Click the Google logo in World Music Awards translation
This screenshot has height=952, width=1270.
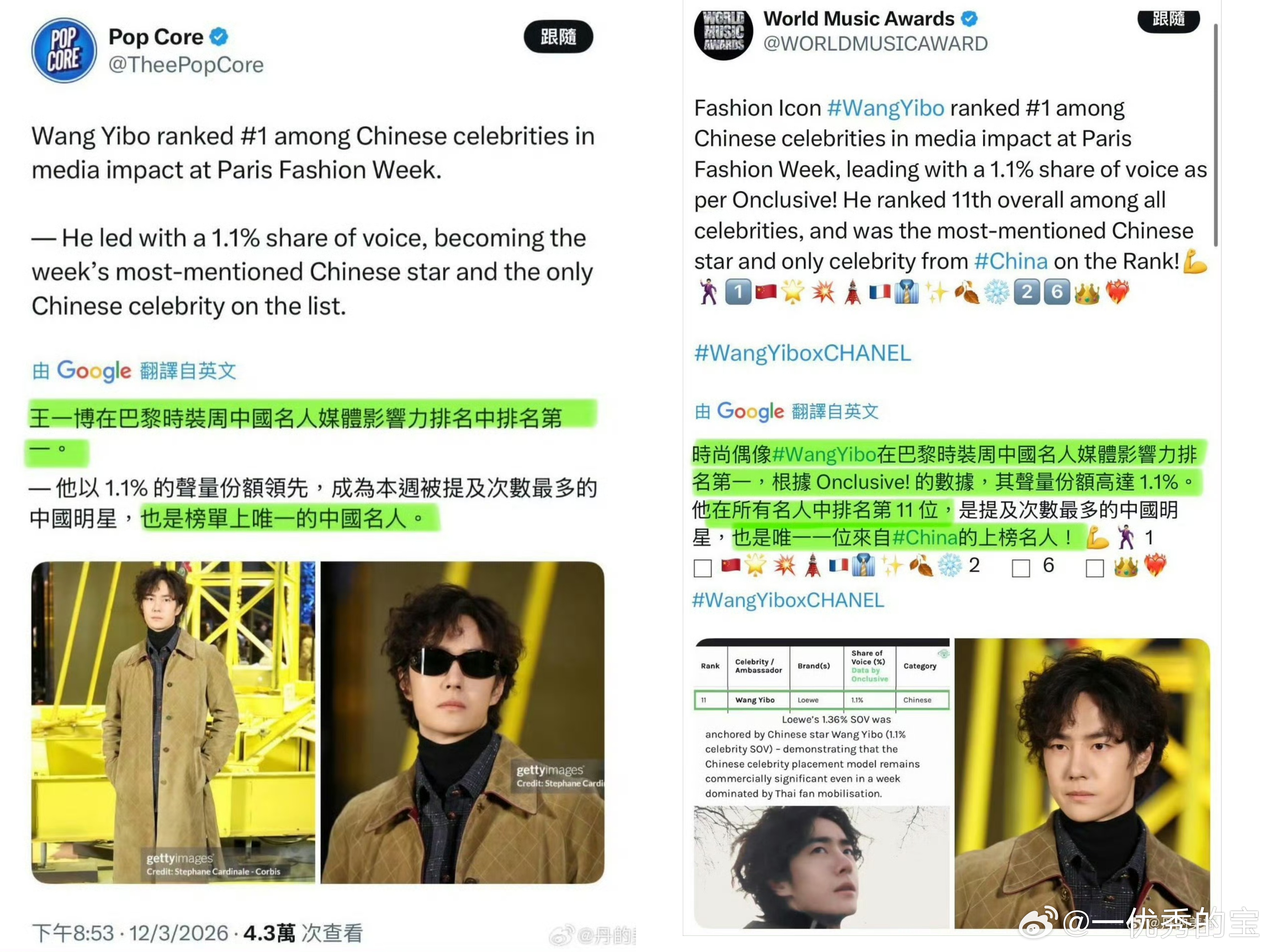[x=750, y=411]
